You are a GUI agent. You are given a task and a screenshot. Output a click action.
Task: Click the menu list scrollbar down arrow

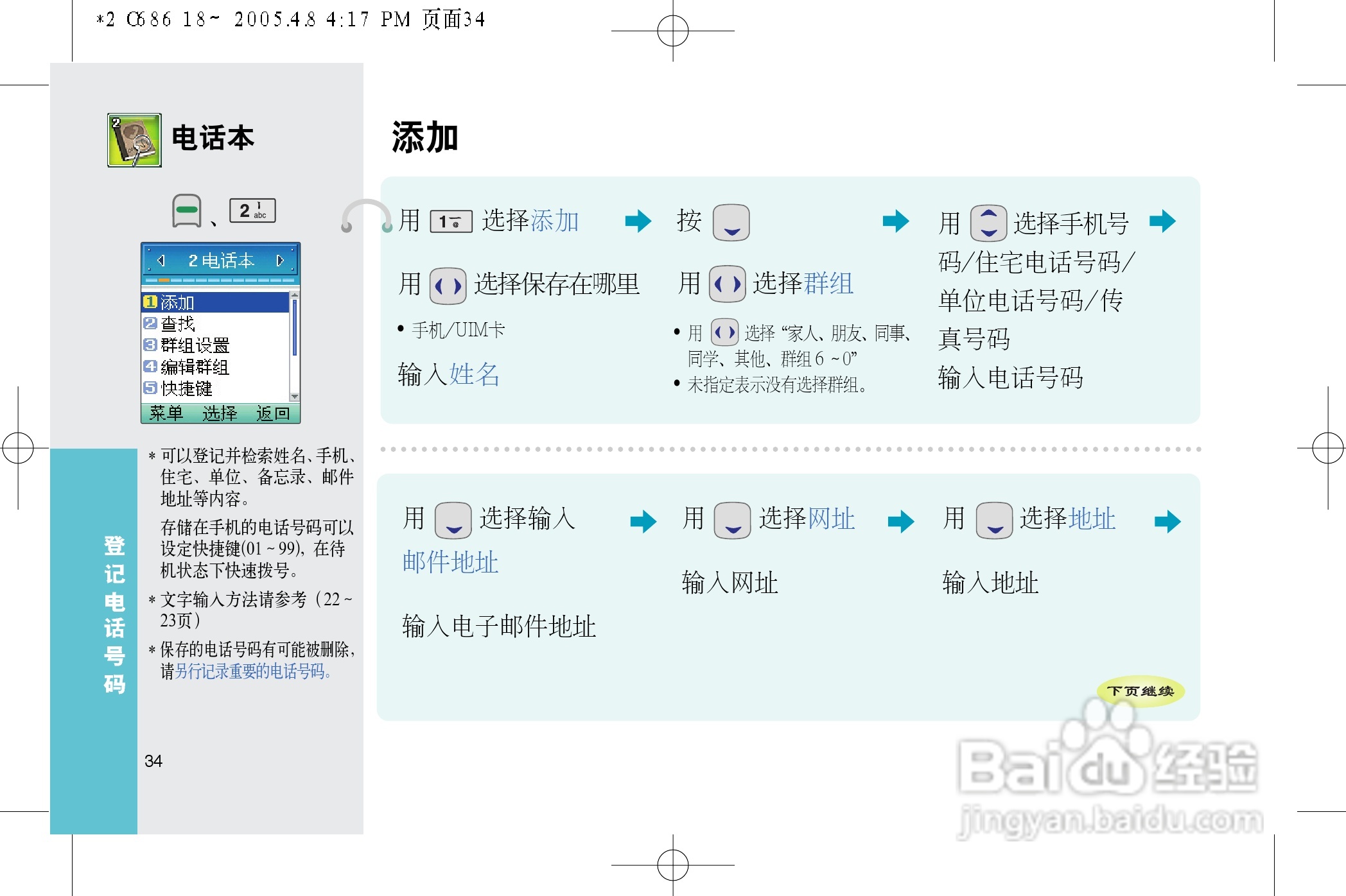(294, 397)
